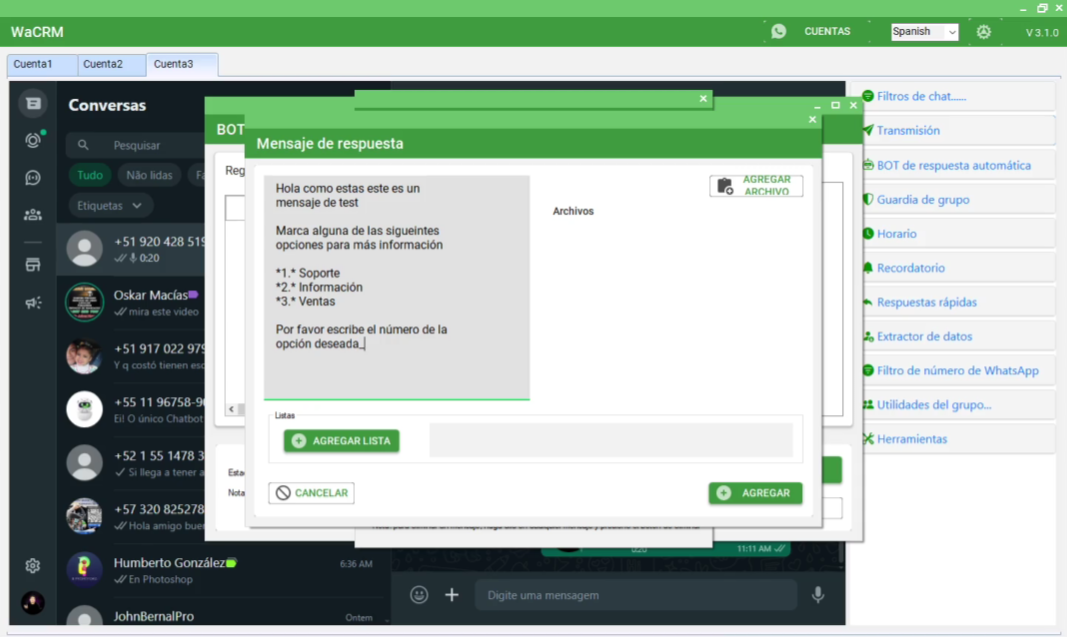Image resolution: width=1067 pixels, height=637 pixels.
Task: Enable the Tudo chat filter
Action: click(x=89, y=175)
